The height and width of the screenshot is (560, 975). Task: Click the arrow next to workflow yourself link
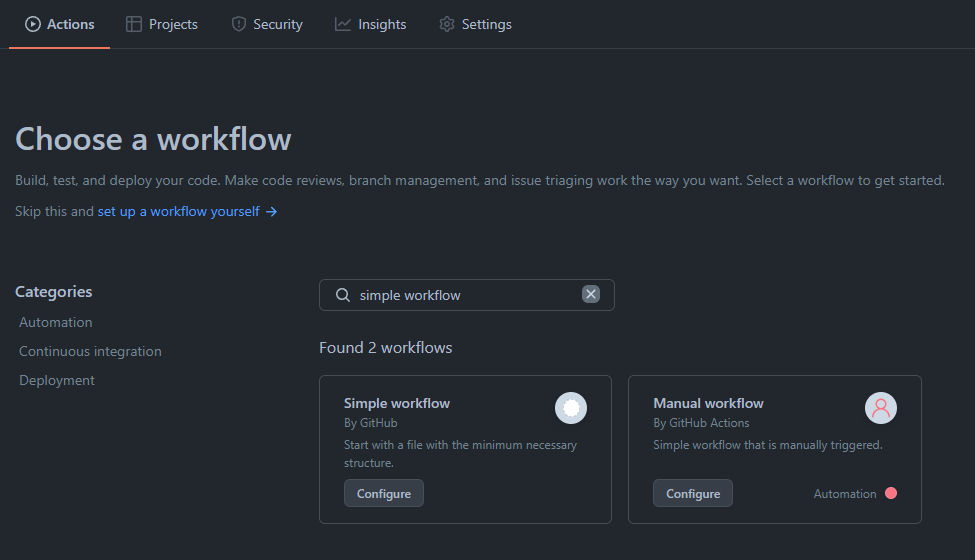coord(271,212)
